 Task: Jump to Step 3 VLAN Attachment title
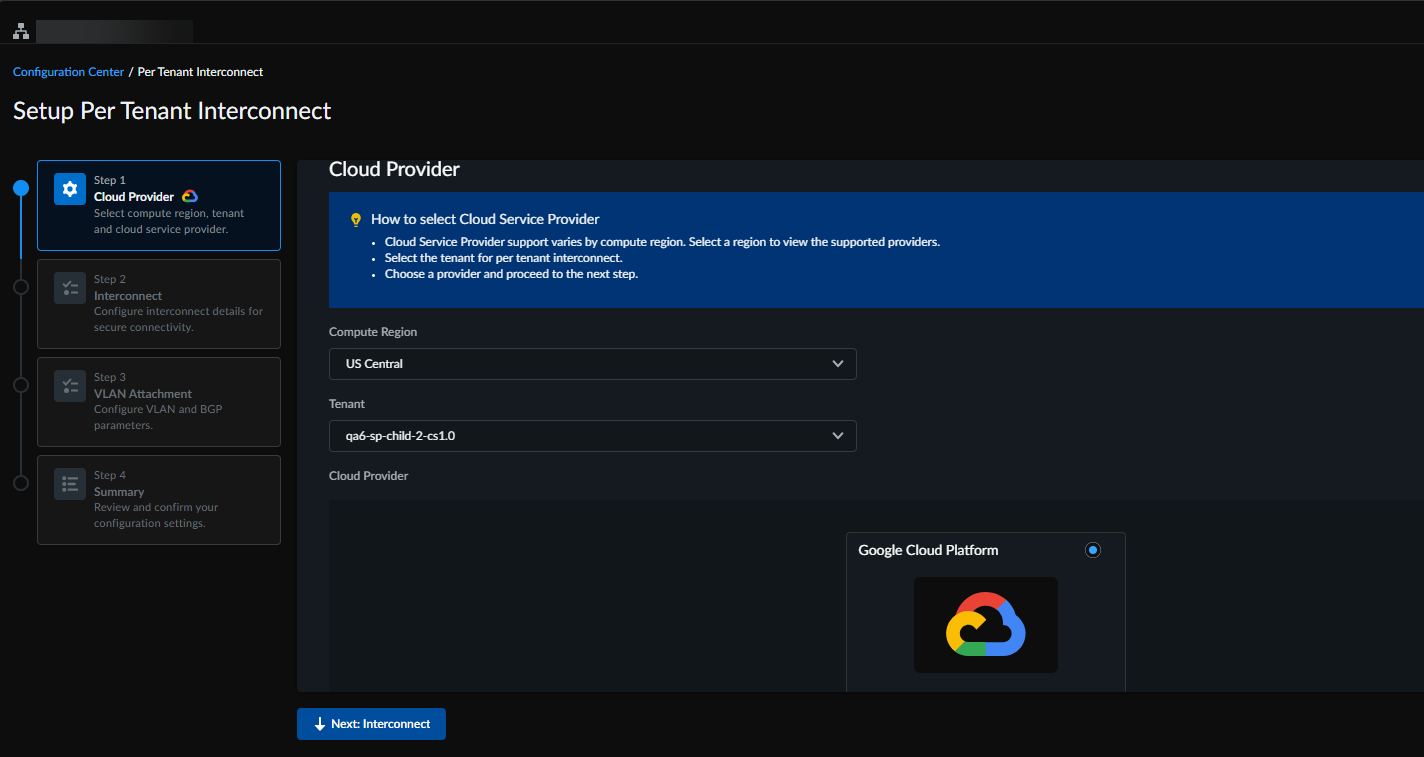(143, 394)
